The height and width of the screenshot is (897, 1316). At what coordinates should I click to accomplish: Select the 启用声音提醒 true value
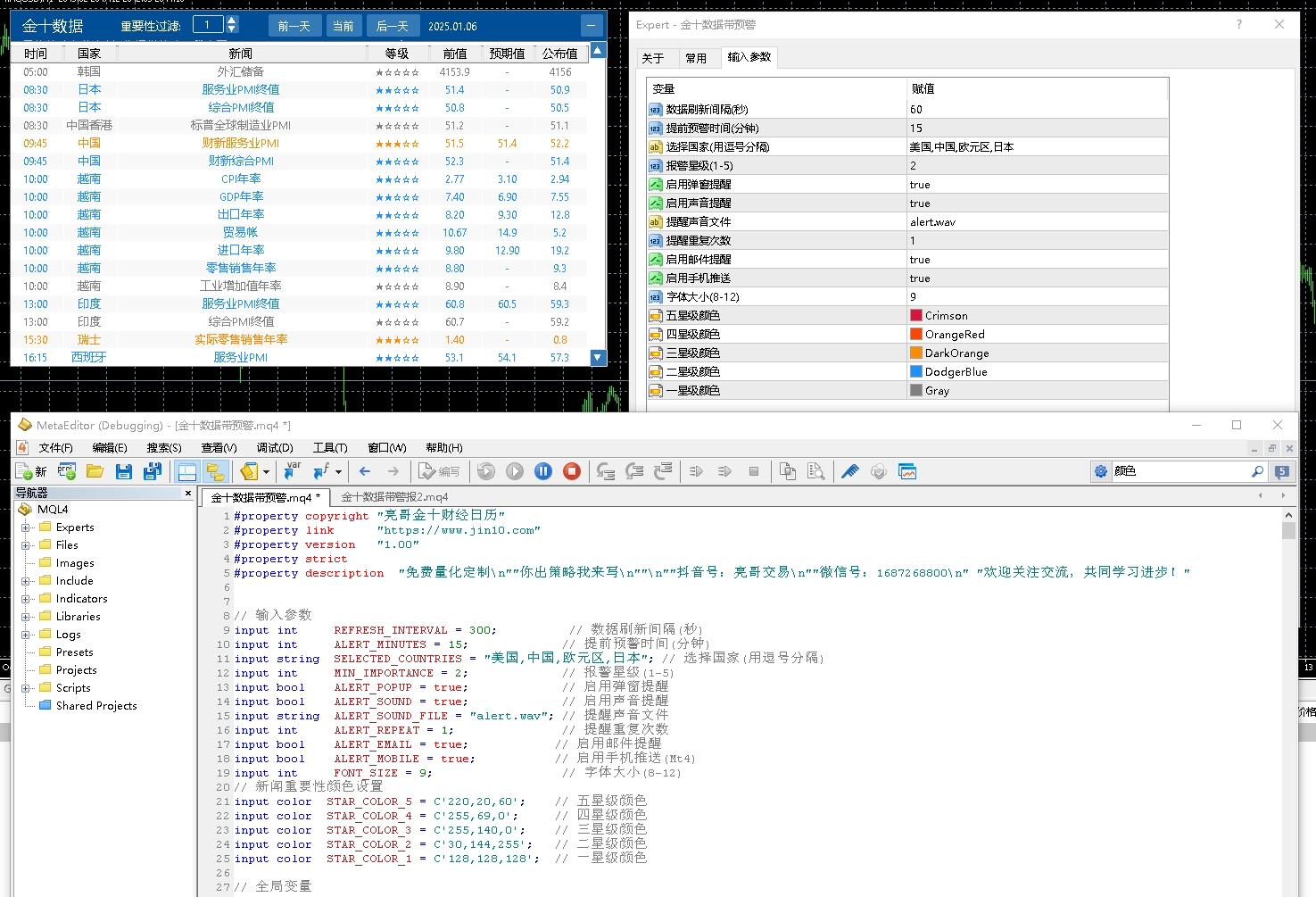tap(920, 203)
